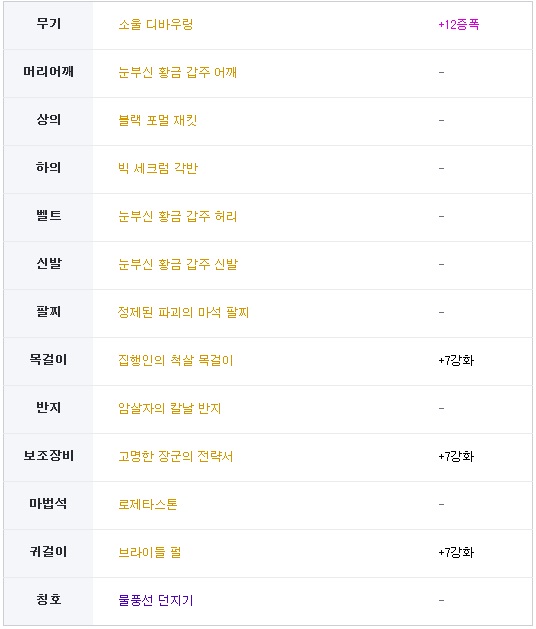The width and height of the screenshot is (536, 629).
Task: Click the 무기 slot header cell
Action: coord(49,26)
